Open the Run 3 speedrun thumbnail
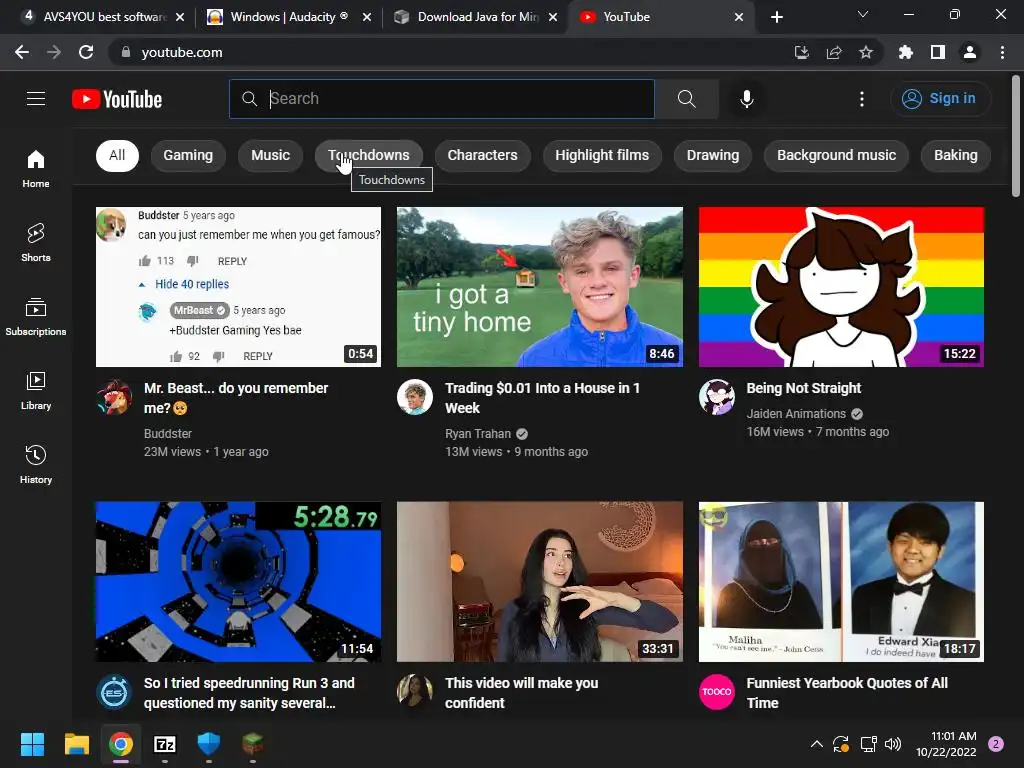 point(238,581)
